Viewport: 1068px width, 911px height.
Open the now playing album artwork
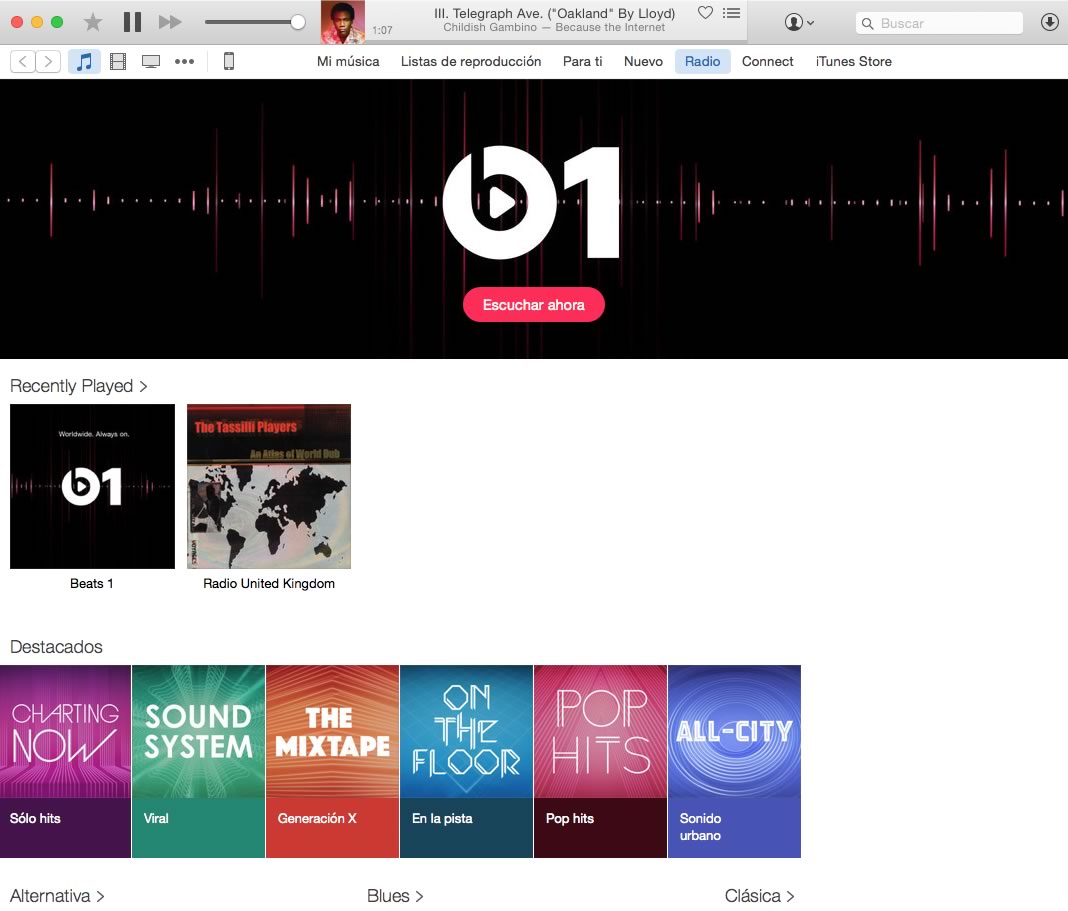tap(343, 22)
